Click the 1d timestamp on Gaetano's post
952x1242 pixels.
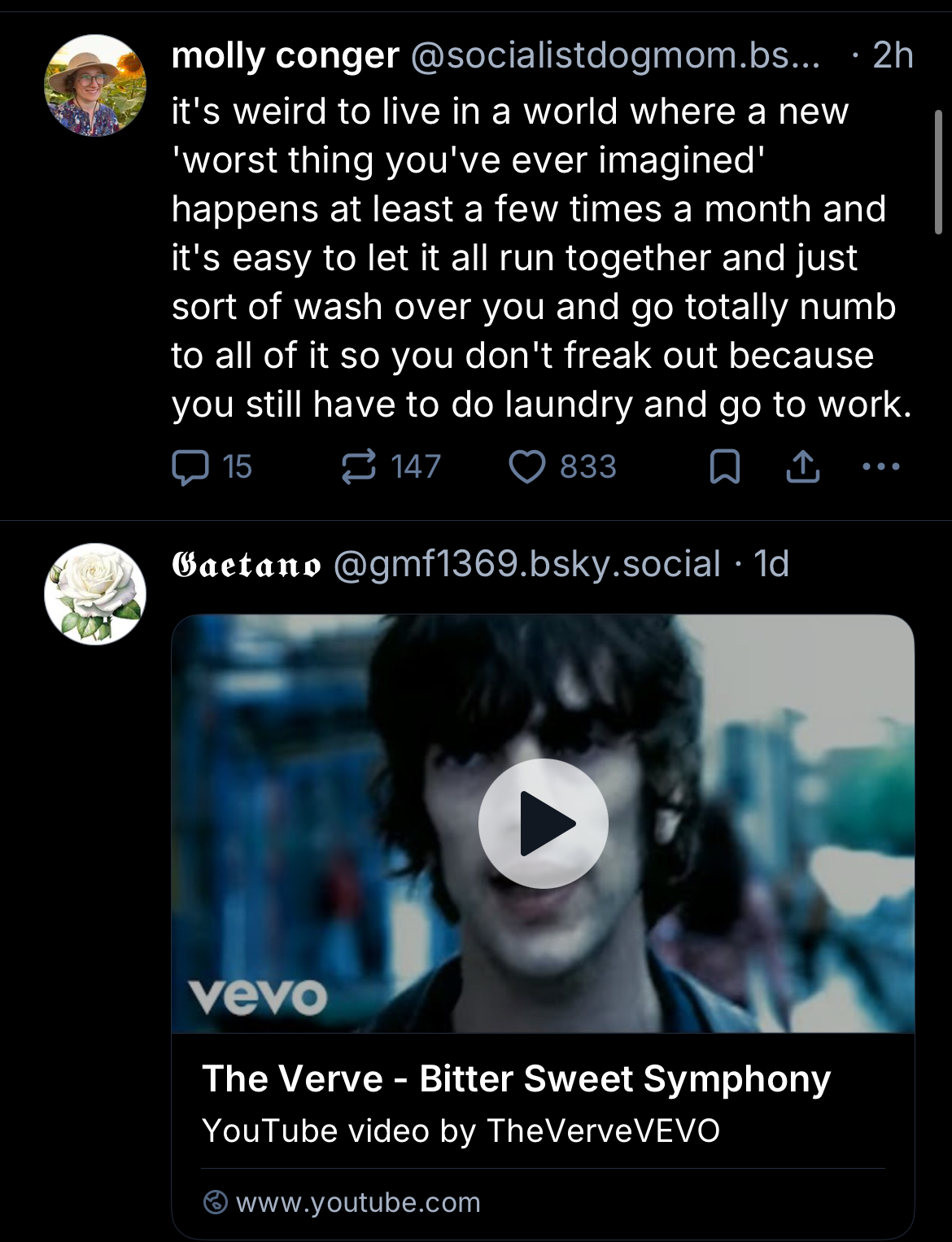tap(771, 564)
